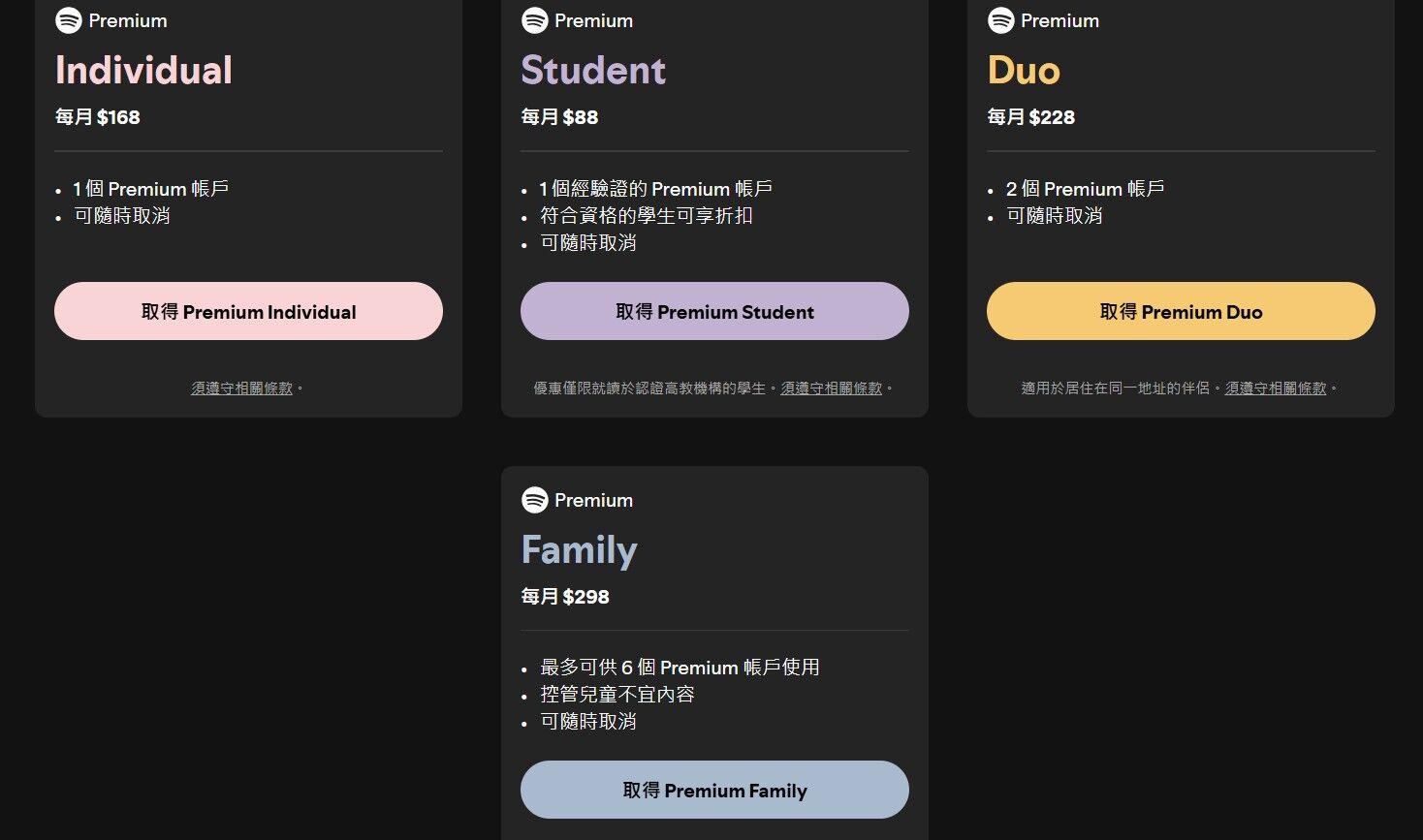Open 須遵守相關條款 link under the Individual plan

pyautogui.click(x=240, y=387)
